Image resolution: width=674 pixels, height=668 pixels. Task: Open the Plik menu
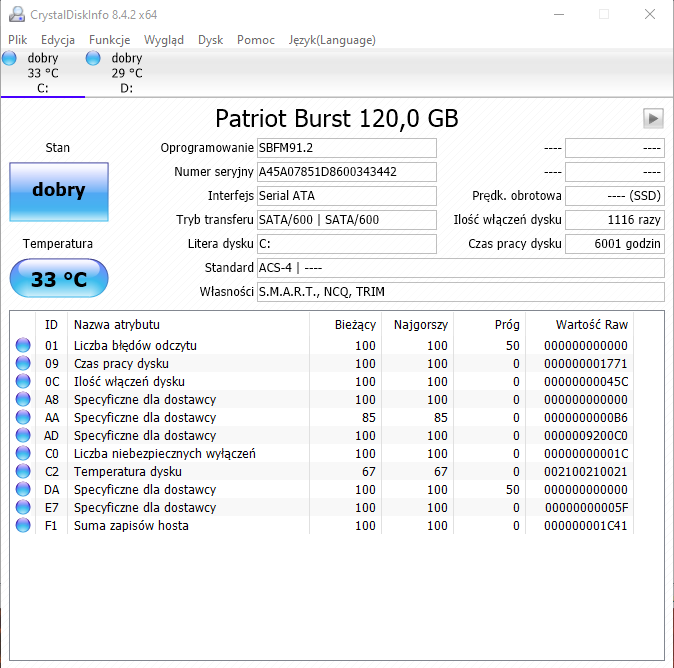pyautogui.click(x=18, y=40)
